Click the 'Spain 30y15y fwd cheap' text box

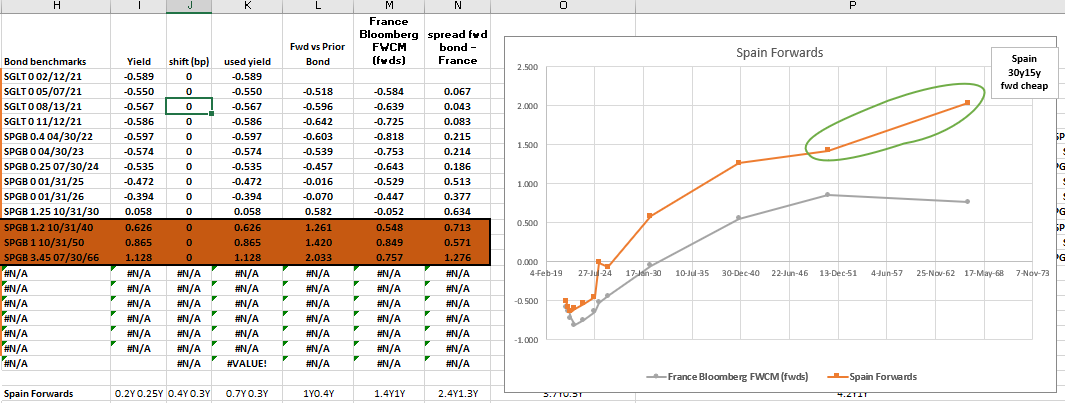pos(1023,72)
